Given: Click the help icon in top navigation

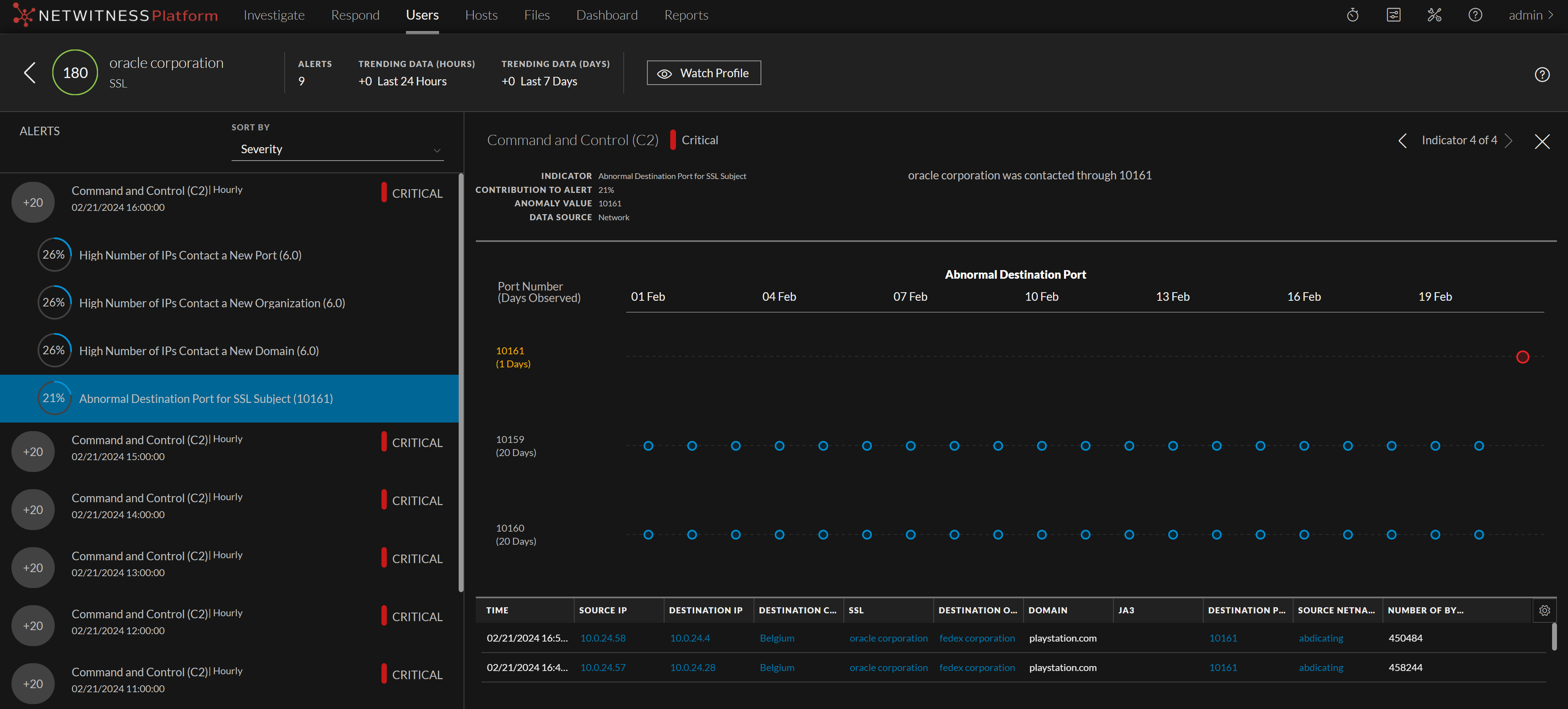Looking at the screenshot, I should point(1475,15).
